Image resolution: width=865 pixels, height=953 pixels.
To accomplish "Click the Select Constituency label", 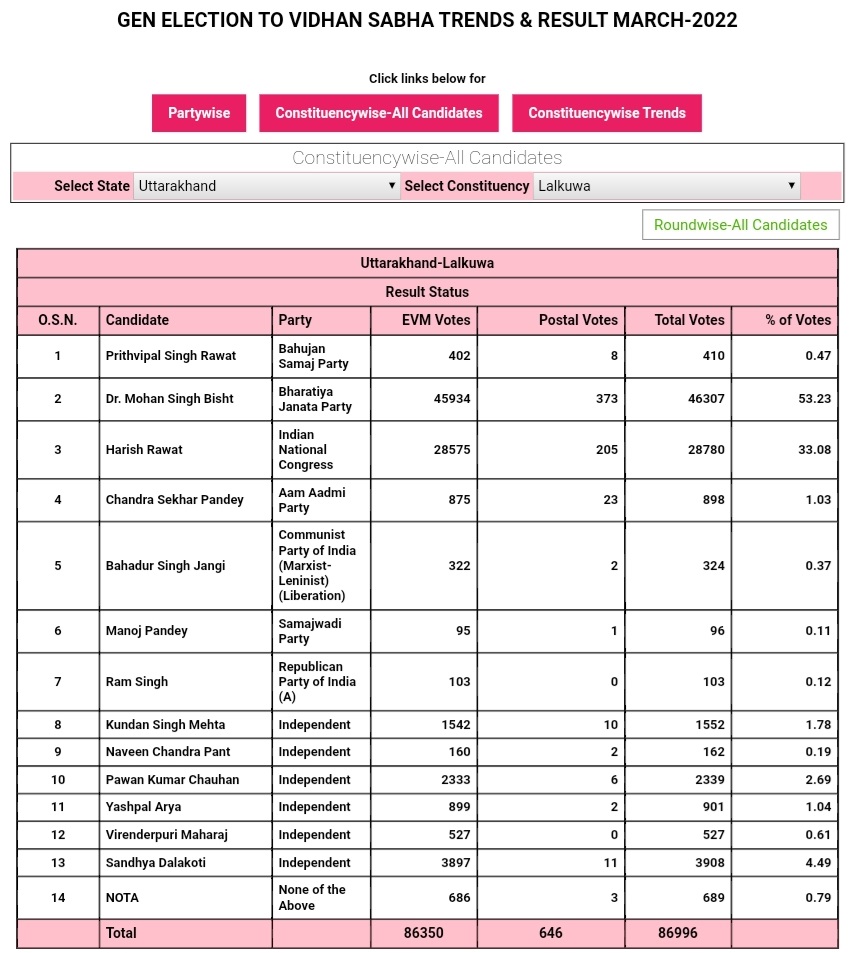I will (467, 186).
